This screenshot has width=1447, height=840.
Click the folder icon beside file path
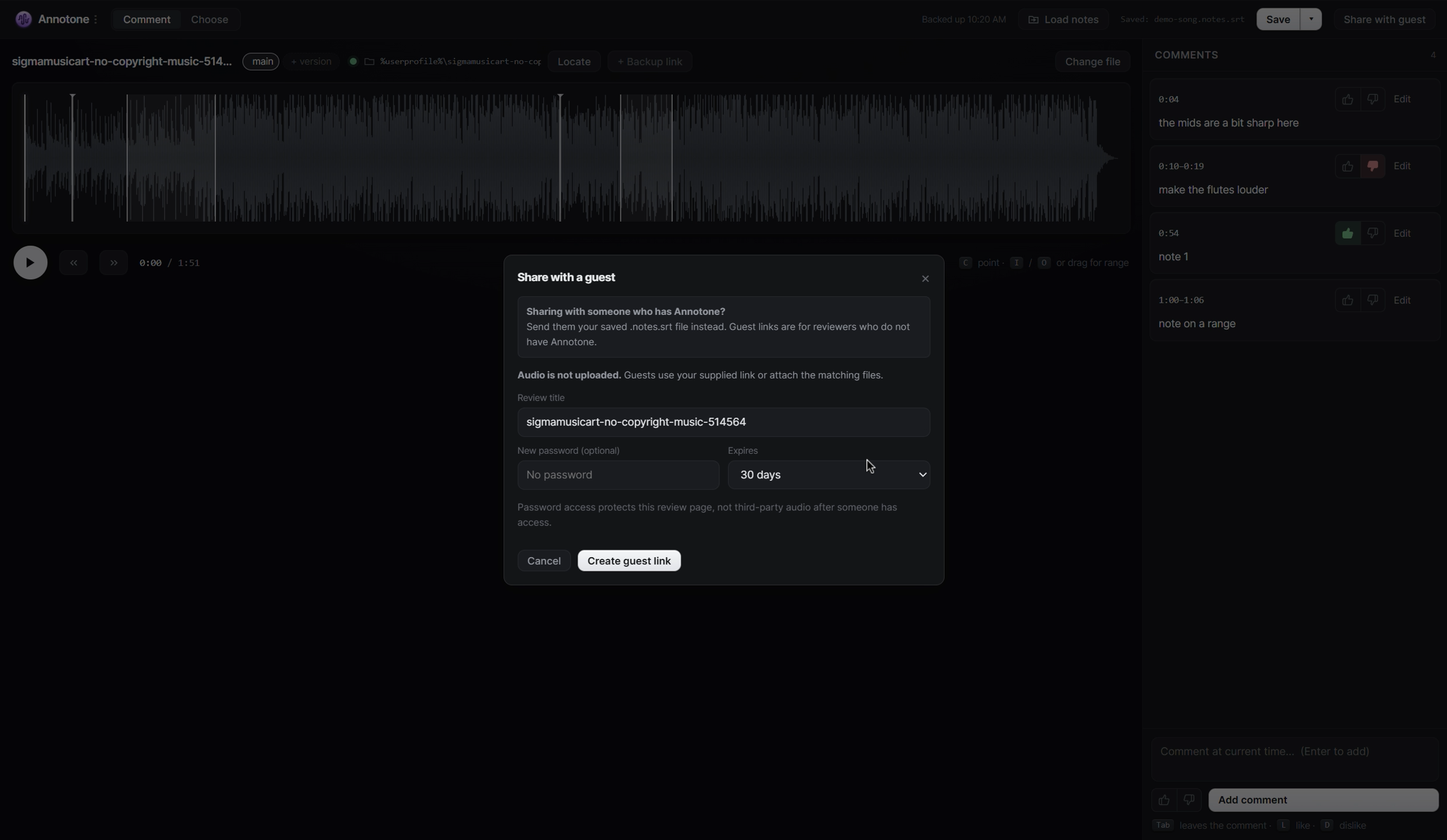click(369, 61)
